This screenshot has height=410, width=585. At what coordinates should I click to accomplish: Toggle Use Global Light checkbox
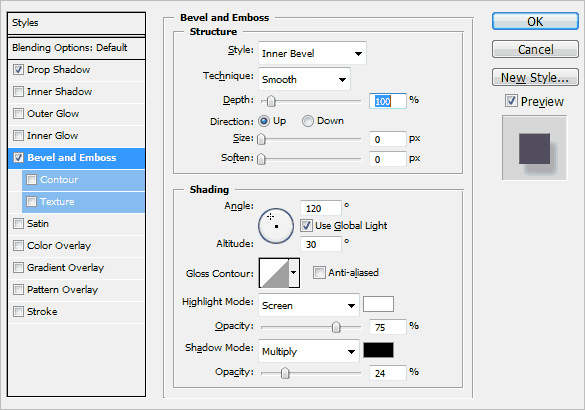tap(306, 225)
